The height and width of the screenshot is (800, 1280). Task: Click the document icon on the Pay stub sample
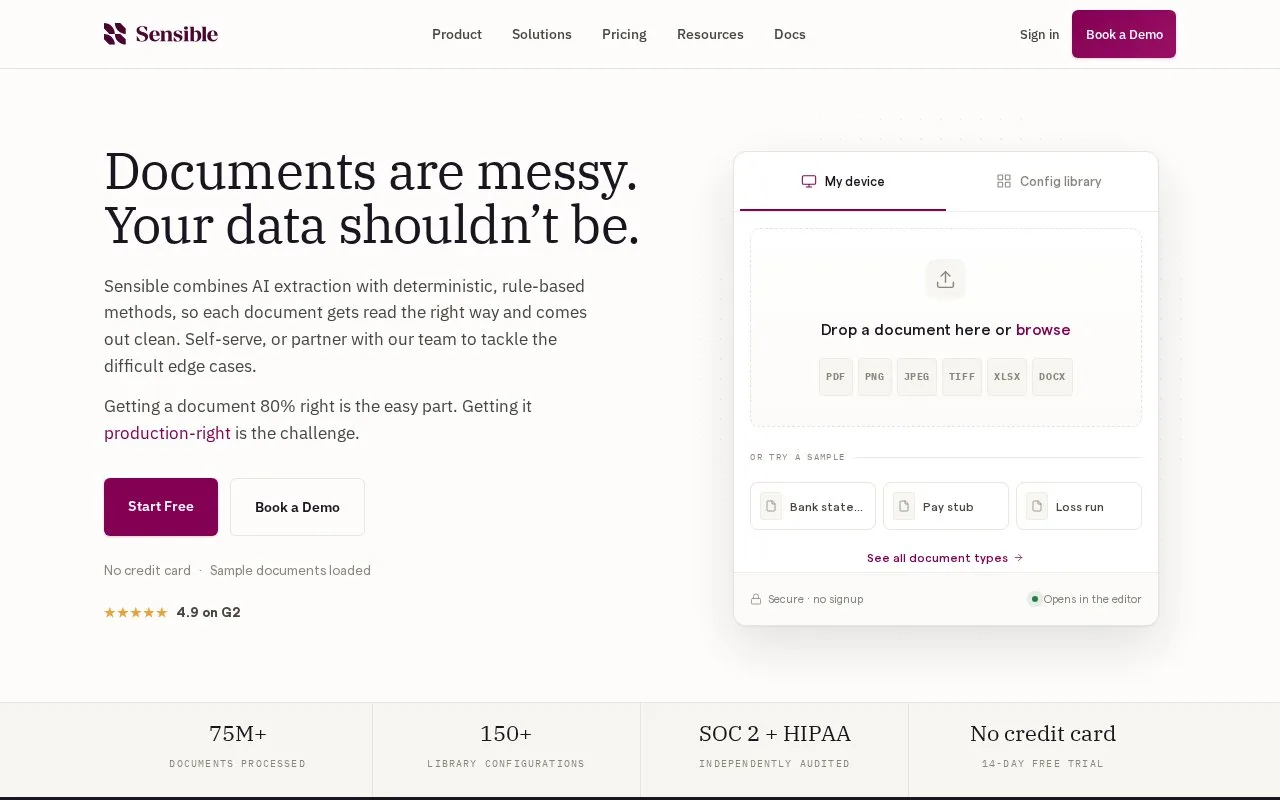pos(904,506)
